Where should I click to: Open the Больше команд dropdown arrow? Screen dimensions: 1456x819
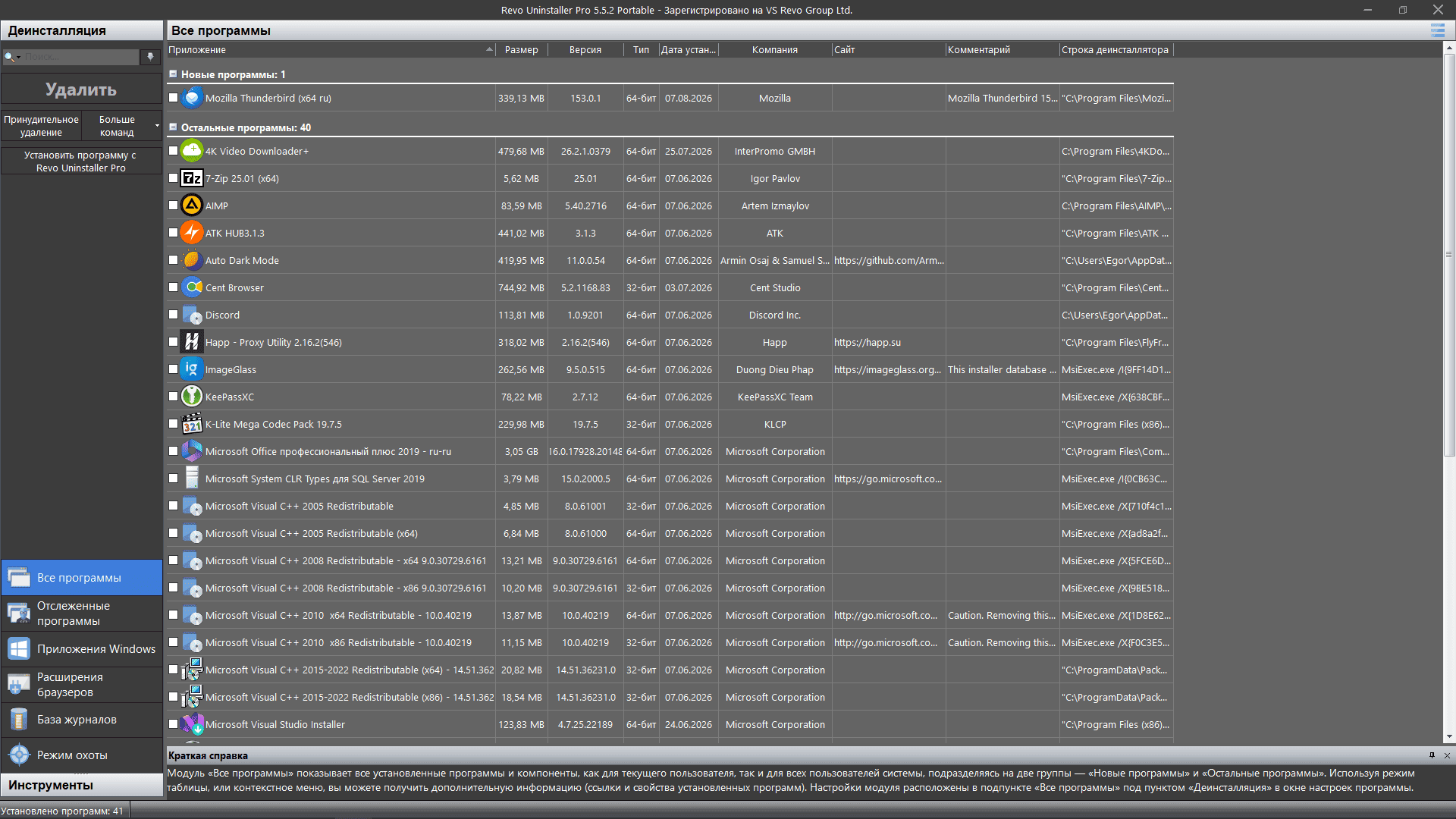coord(157,126)
